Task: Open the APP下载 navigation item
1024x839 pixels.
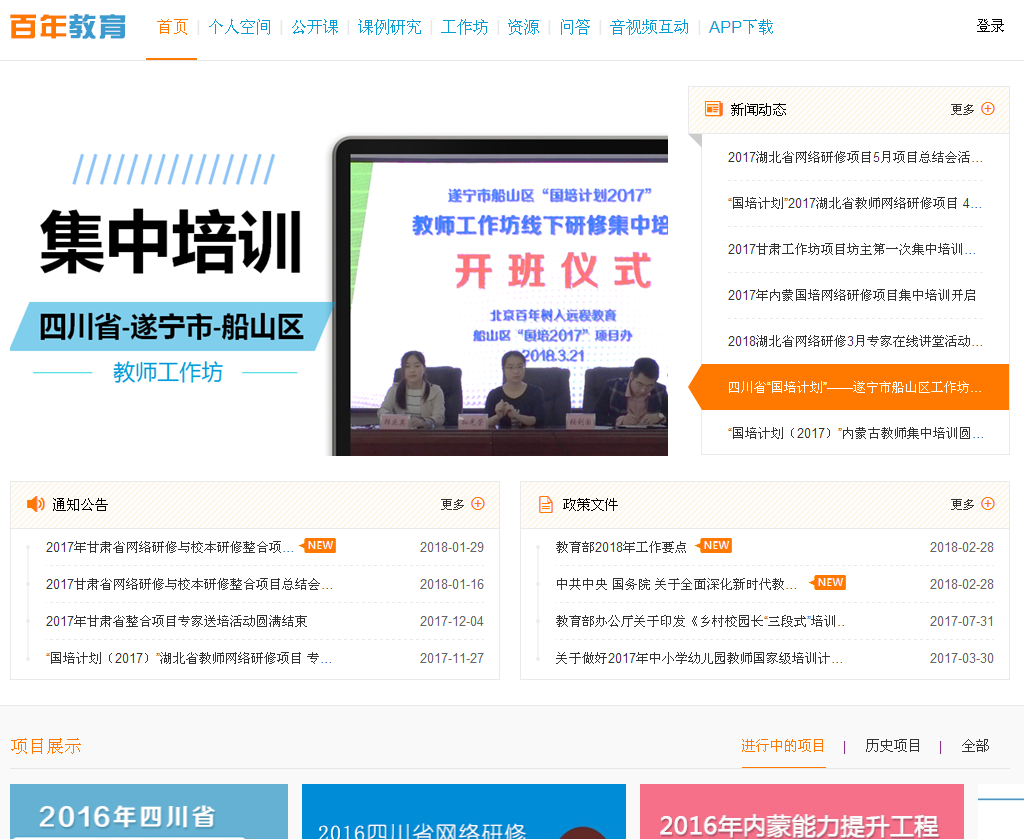Action: pos(741,27)
